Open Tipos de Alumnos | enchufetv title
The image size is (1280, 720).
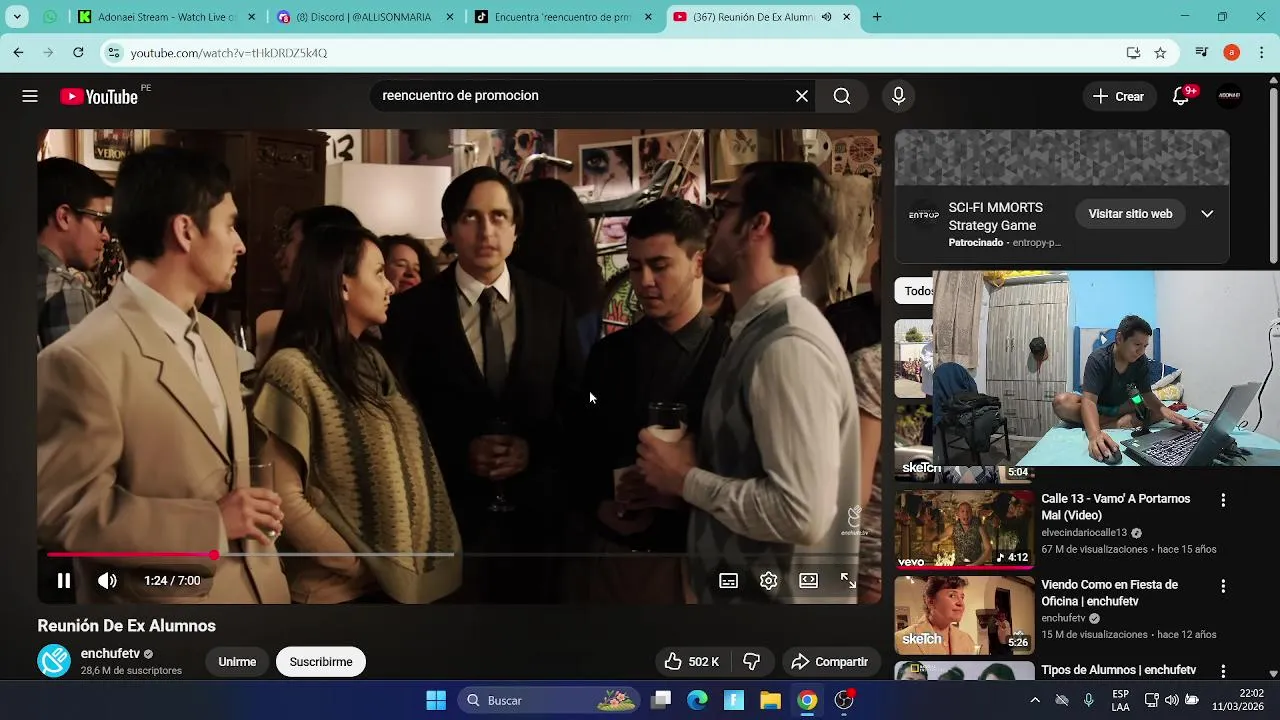pyautogui.click(x=1118, y=670)
